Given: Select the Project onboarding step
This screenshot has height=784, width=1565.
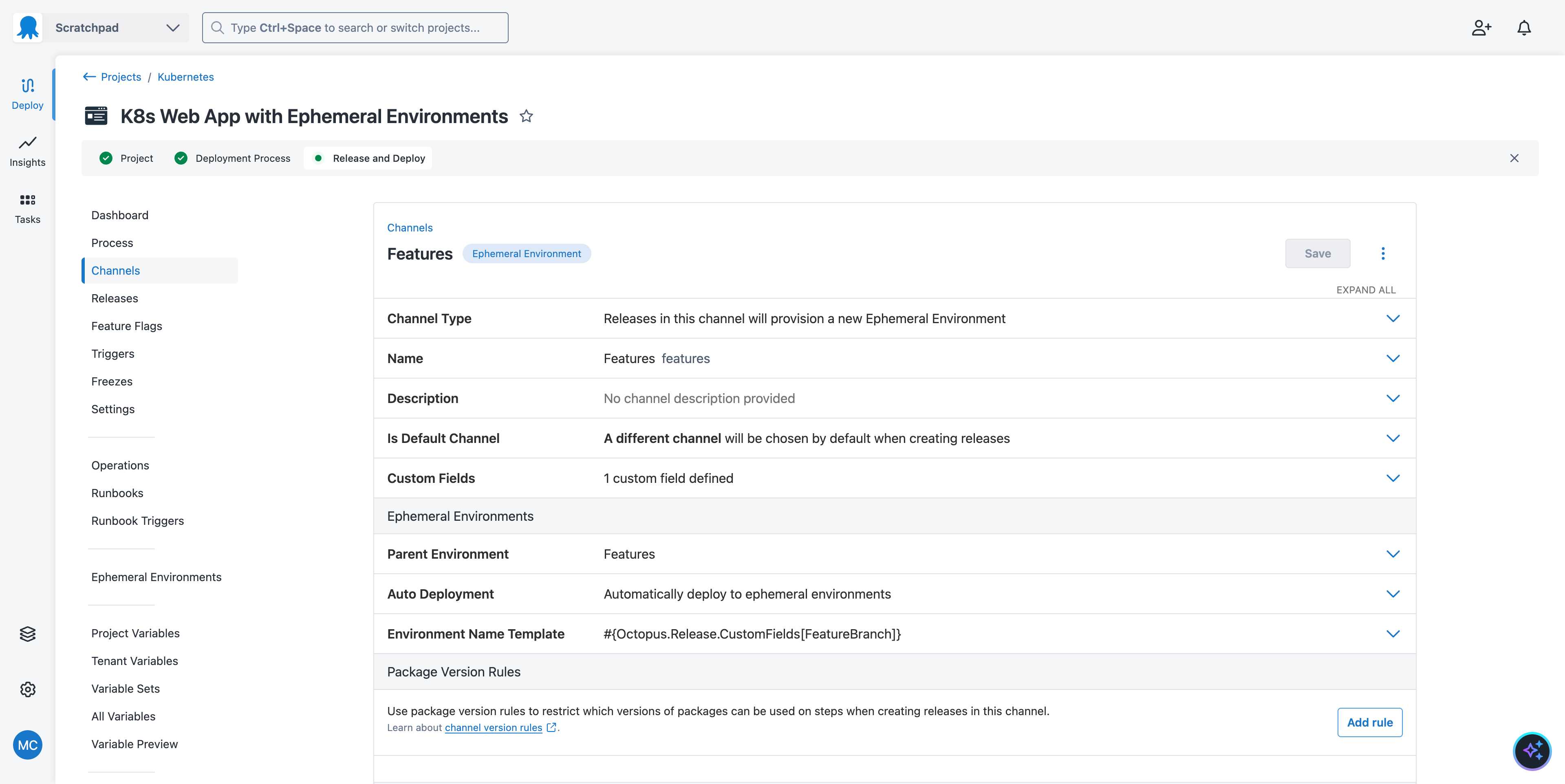Looking at the screenshot, I should pyautogui.click(x=126, y=159).
